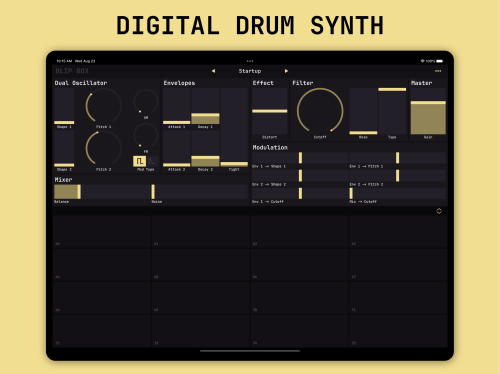Set the Attack 1 envelope slider
The image size is (500, 374).
(177, 106)
